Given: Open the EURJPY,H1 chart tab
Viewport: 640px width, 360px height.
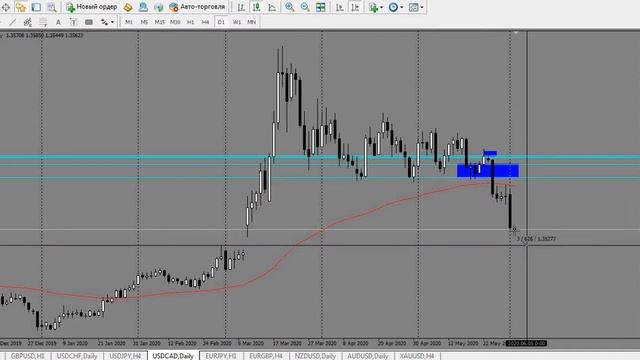Looking at the screenshot, I should pyautogui.click(x=221, y=356).
